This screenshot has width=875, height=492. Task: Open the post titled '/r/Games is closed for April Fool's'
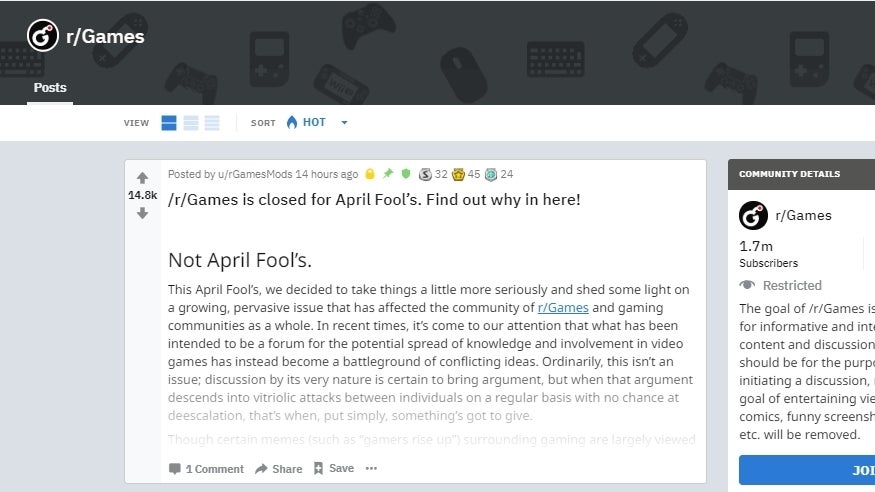(374, 200)
